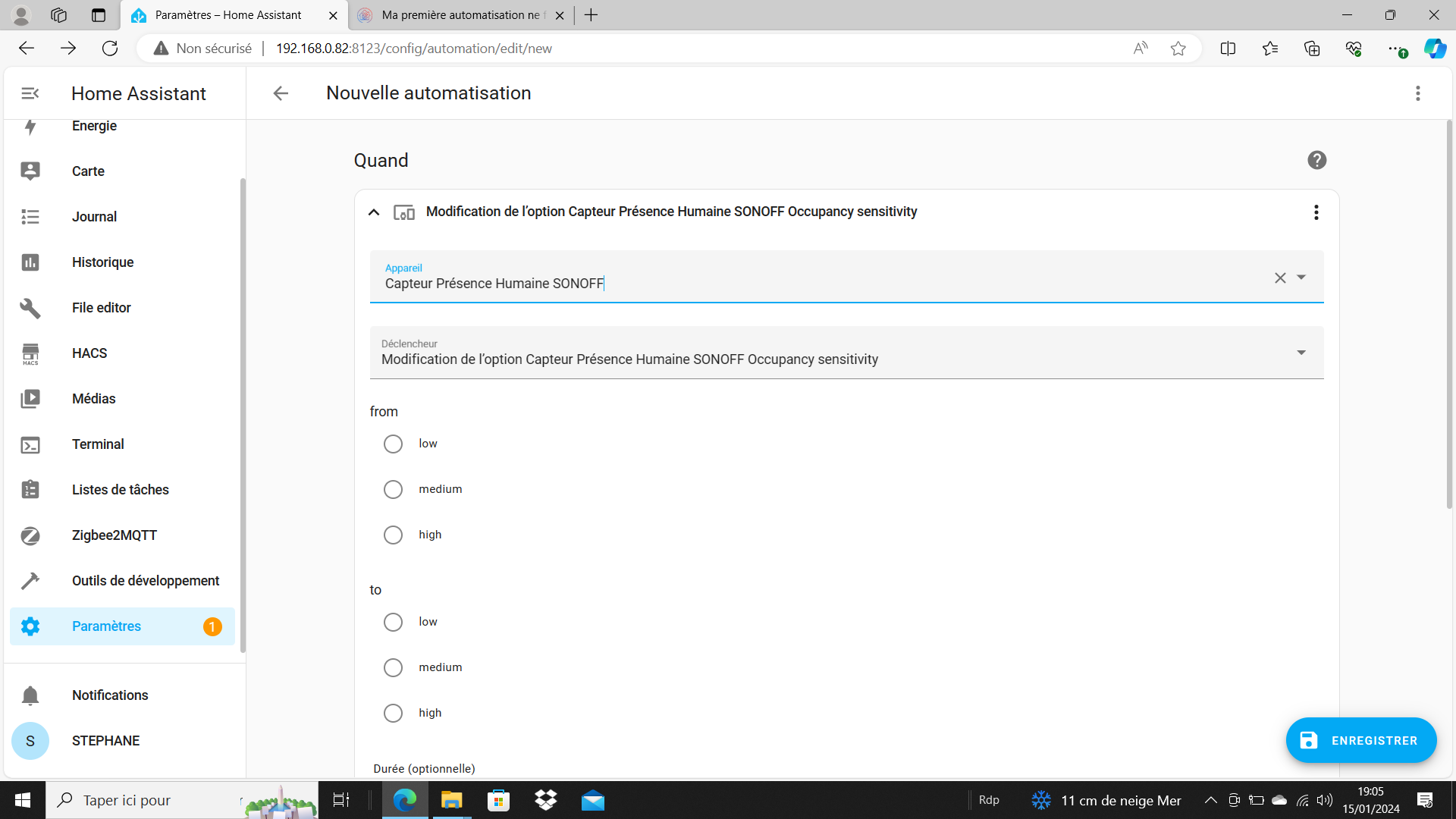Collapse the trigger card chevron

coord(374,212)
